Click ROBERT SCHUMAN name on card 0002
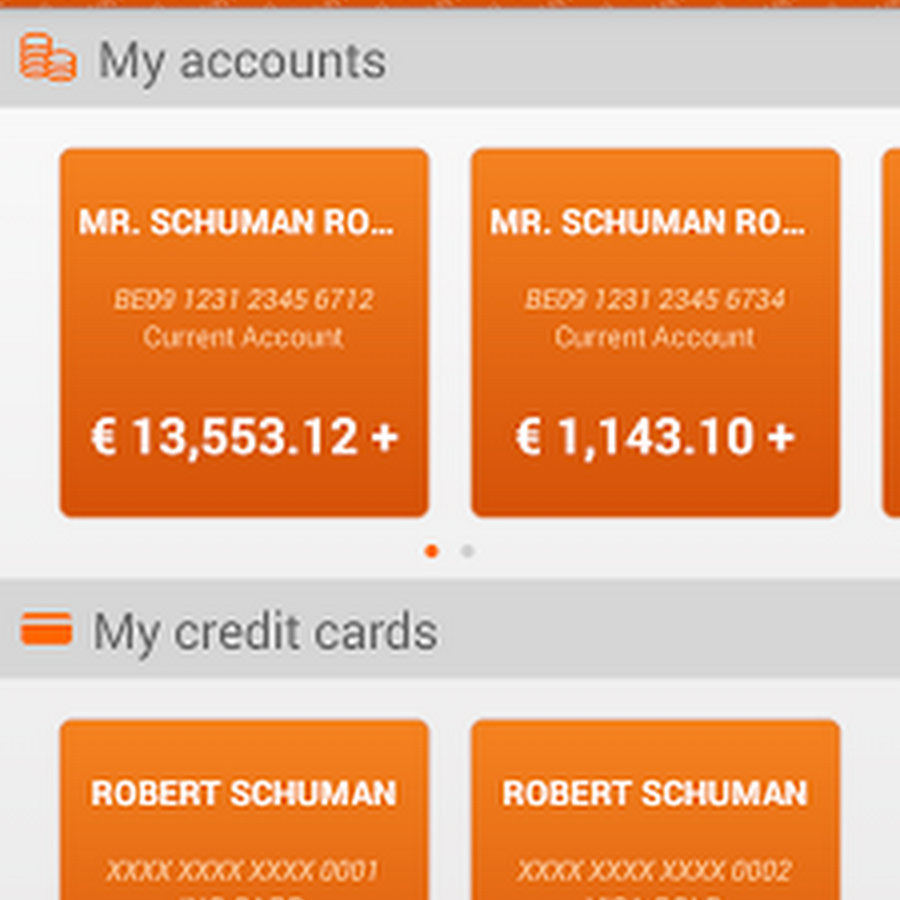 coord(655,794)
